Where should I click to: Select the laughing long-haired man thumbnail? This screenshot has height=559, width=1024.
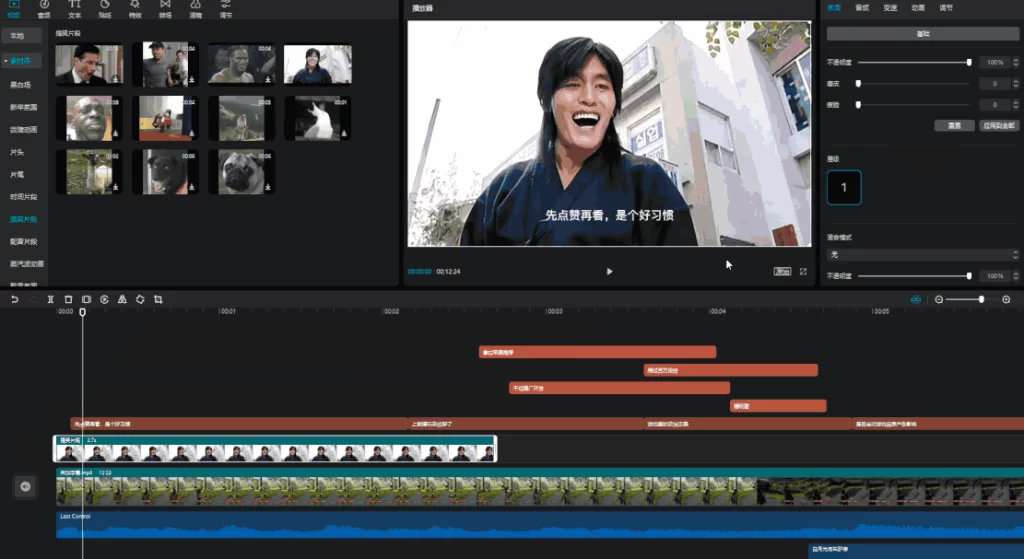pyautogui.click(x=317, y=65)
